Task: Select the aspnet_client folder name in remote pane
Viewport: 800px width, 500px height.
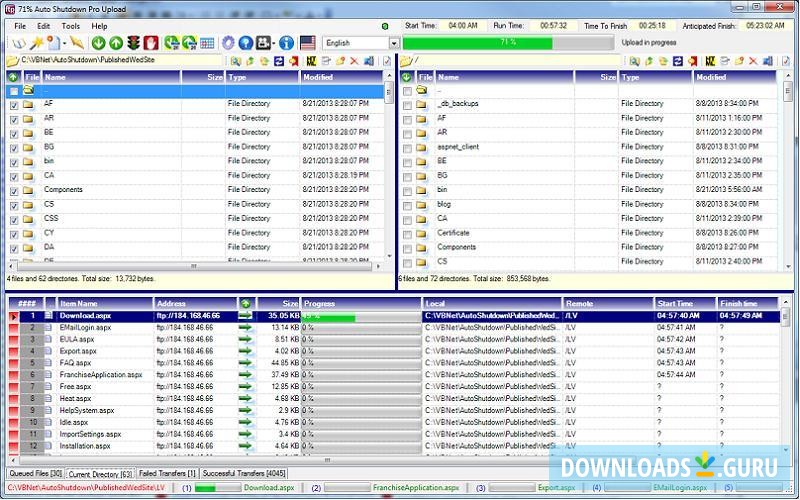Action: pyautogui.click(x=458, y=147)
